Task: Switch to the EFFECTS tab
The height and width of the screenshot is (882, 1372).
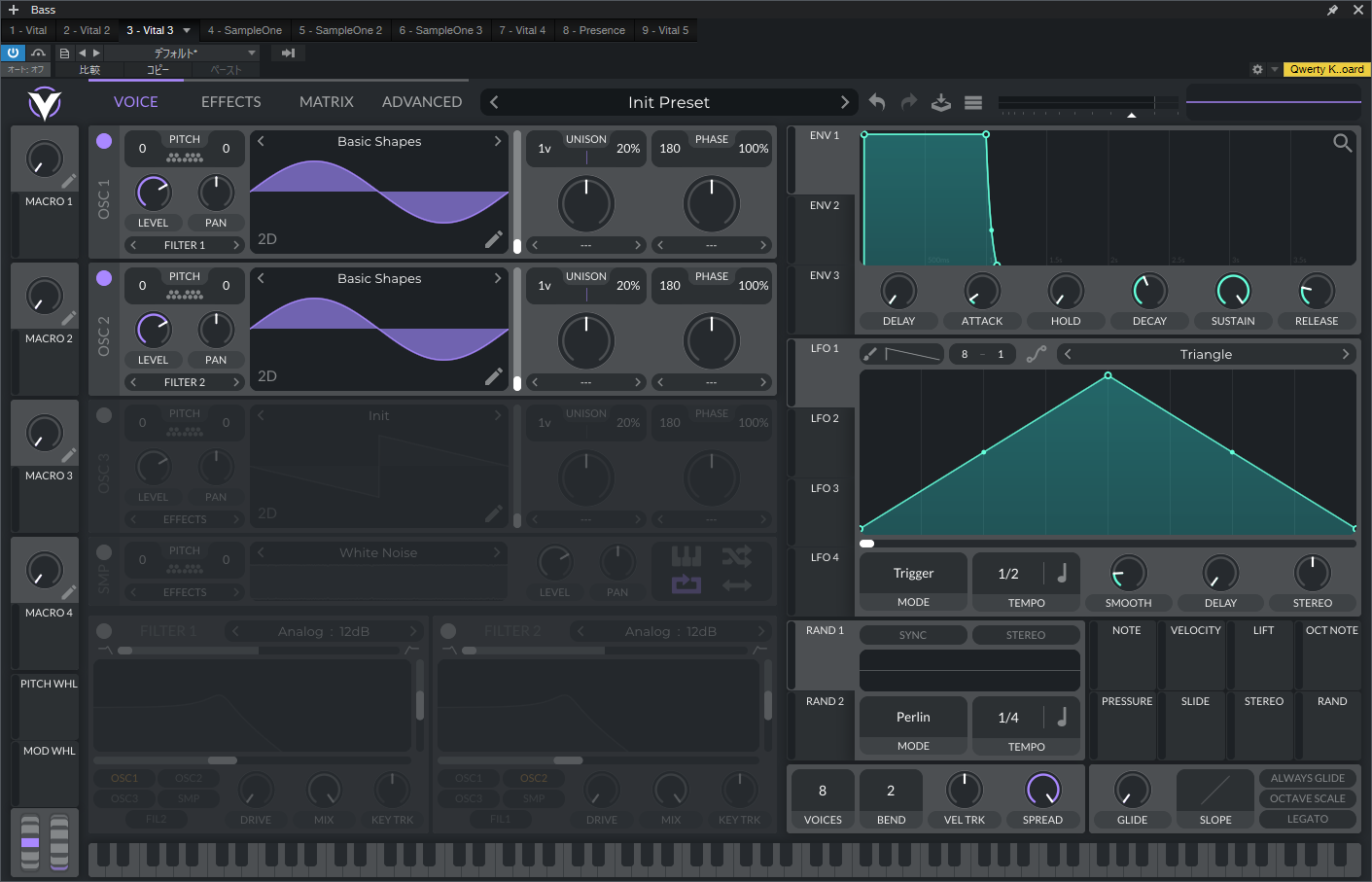Action: point(231,102)
